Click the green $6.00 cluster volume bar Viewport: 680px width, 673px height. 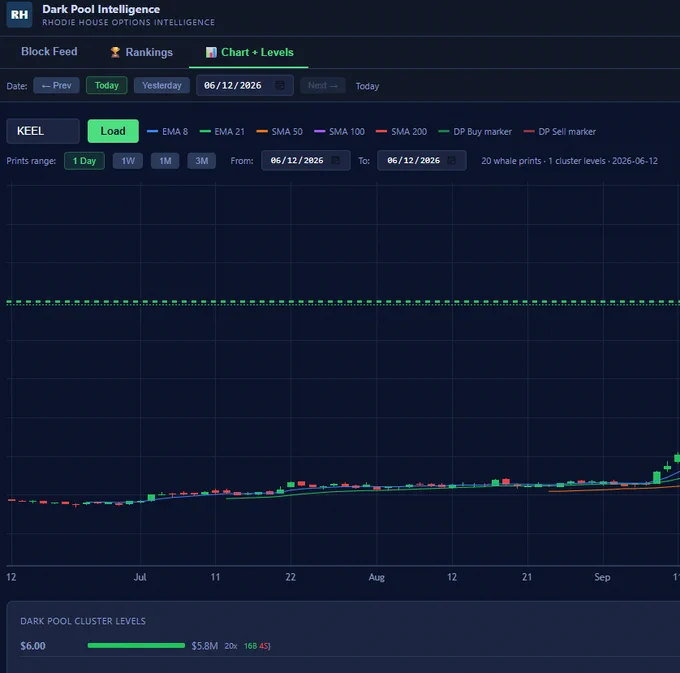click(x=136, y=646)
